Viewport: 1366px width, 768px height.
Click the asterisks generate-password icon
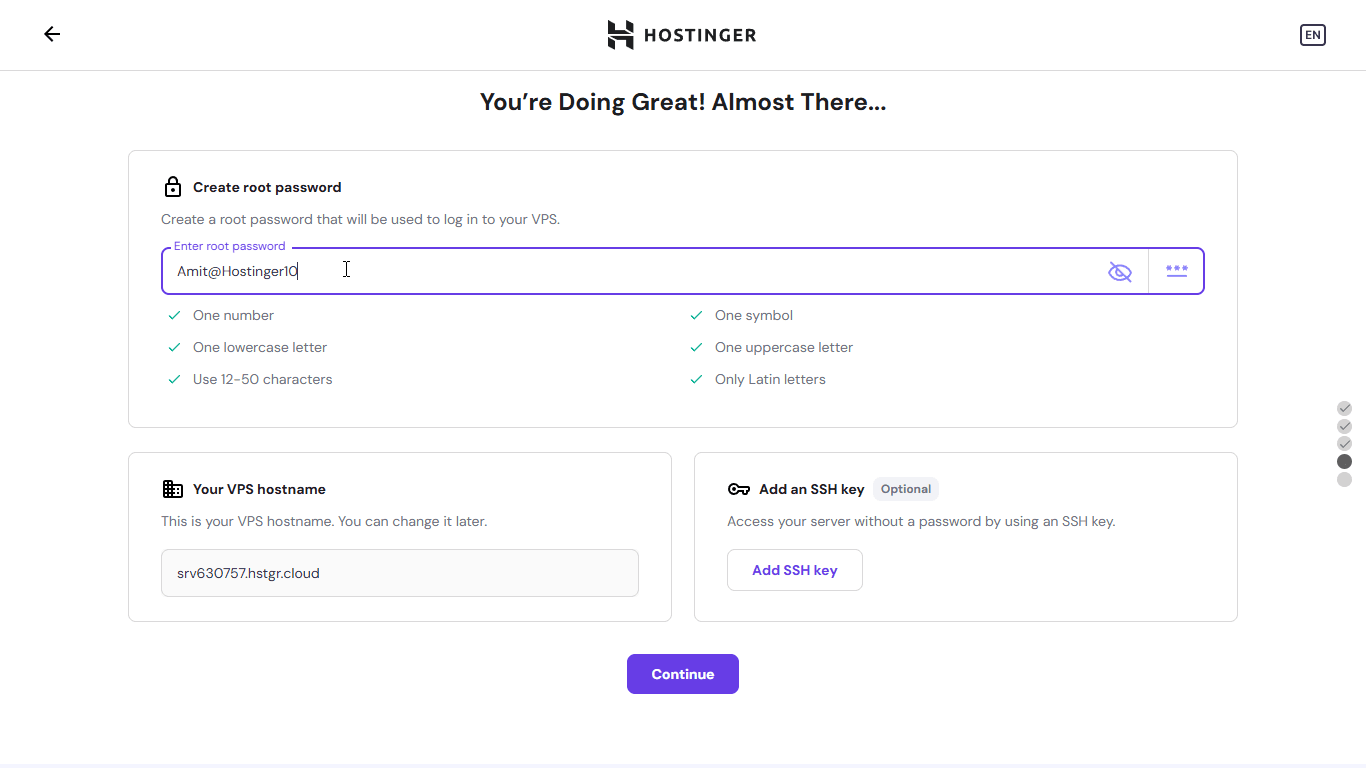click(1177, 271)
